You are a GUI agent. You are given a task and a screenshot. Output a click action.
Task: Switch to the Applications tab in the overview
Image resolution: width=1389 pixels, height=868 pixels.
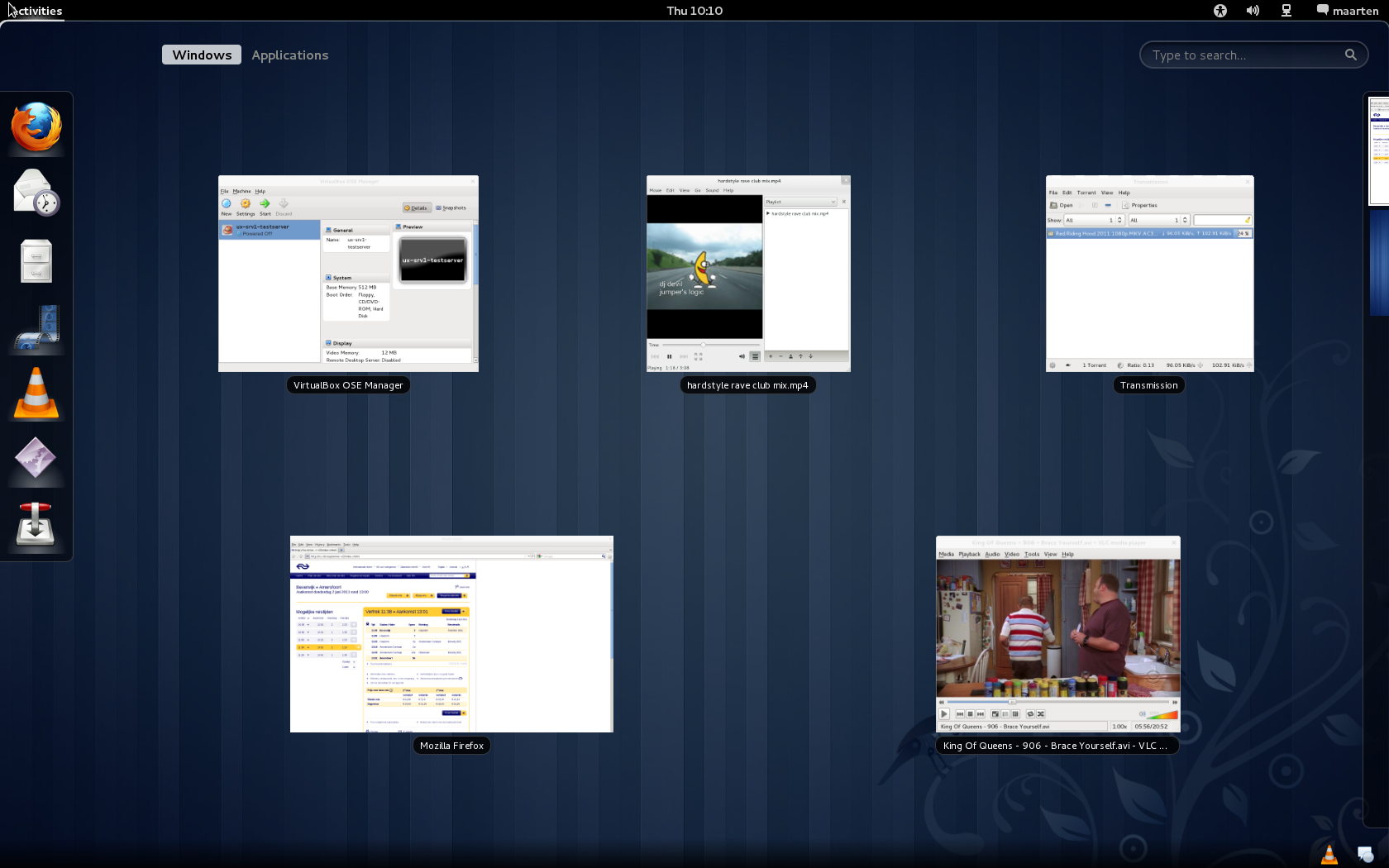[289, 55]
